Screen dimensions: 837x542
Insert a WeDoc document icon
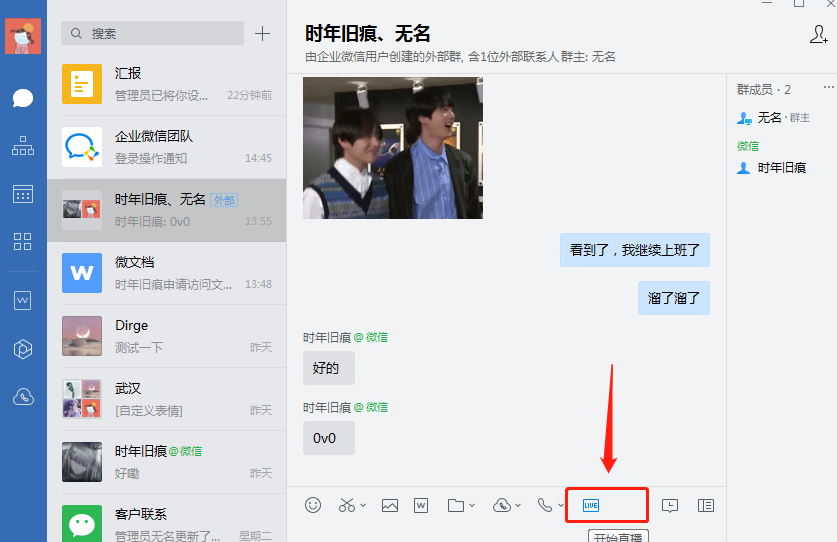421,505
